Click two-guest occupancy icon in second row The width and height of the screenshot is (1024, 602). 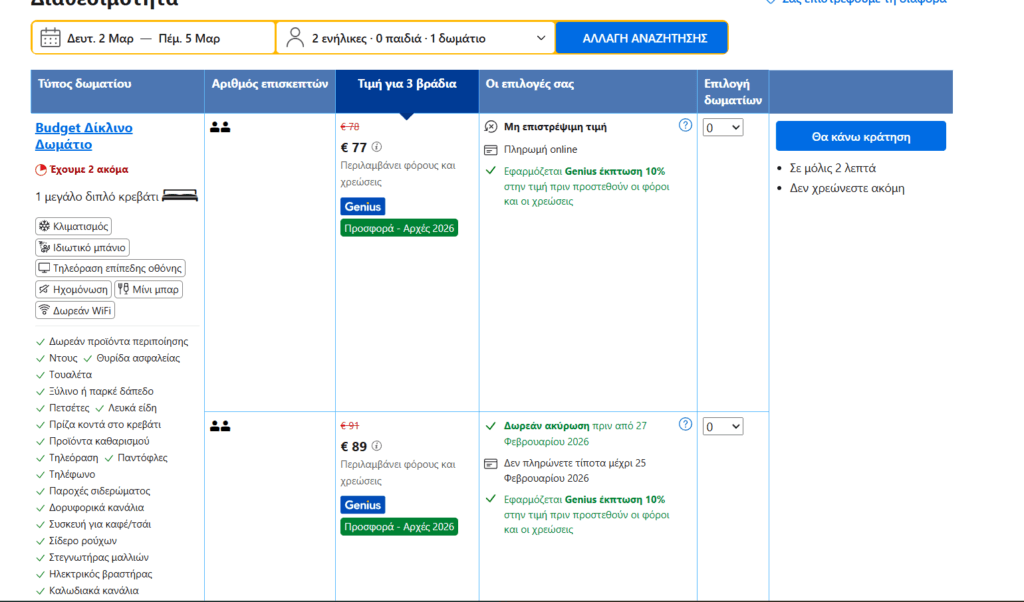click(220, 426)
